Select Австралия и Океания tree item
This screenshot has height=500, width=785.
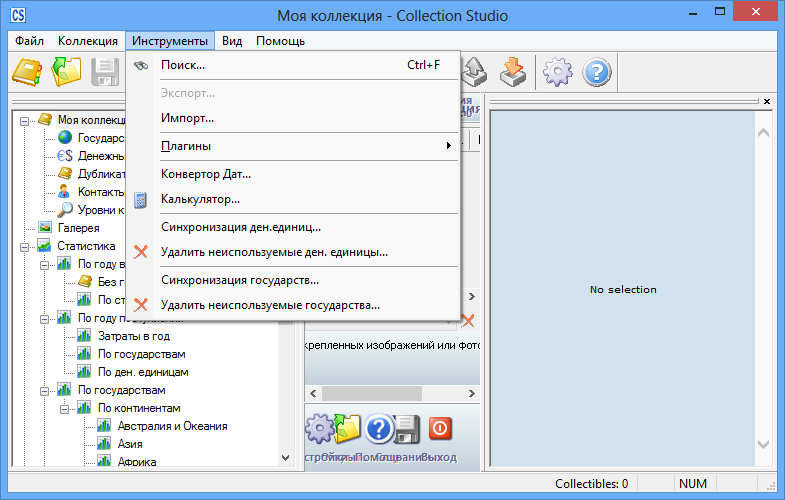coord(172,426)
